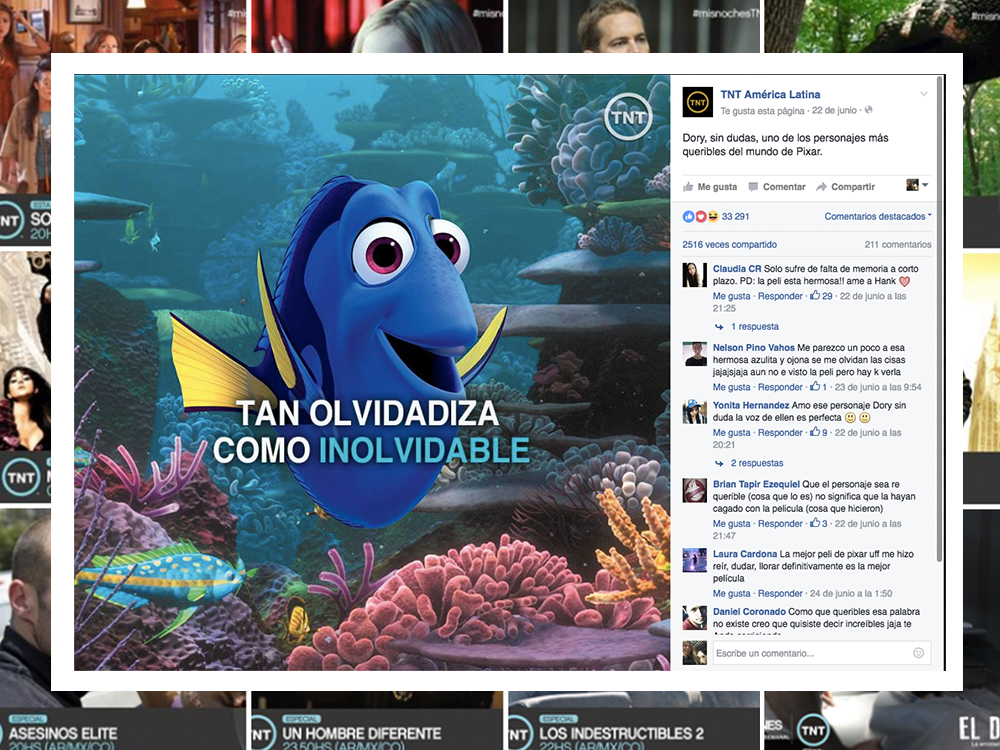Like Nelson Pino Vahos's comment

(x=732, y=387)
